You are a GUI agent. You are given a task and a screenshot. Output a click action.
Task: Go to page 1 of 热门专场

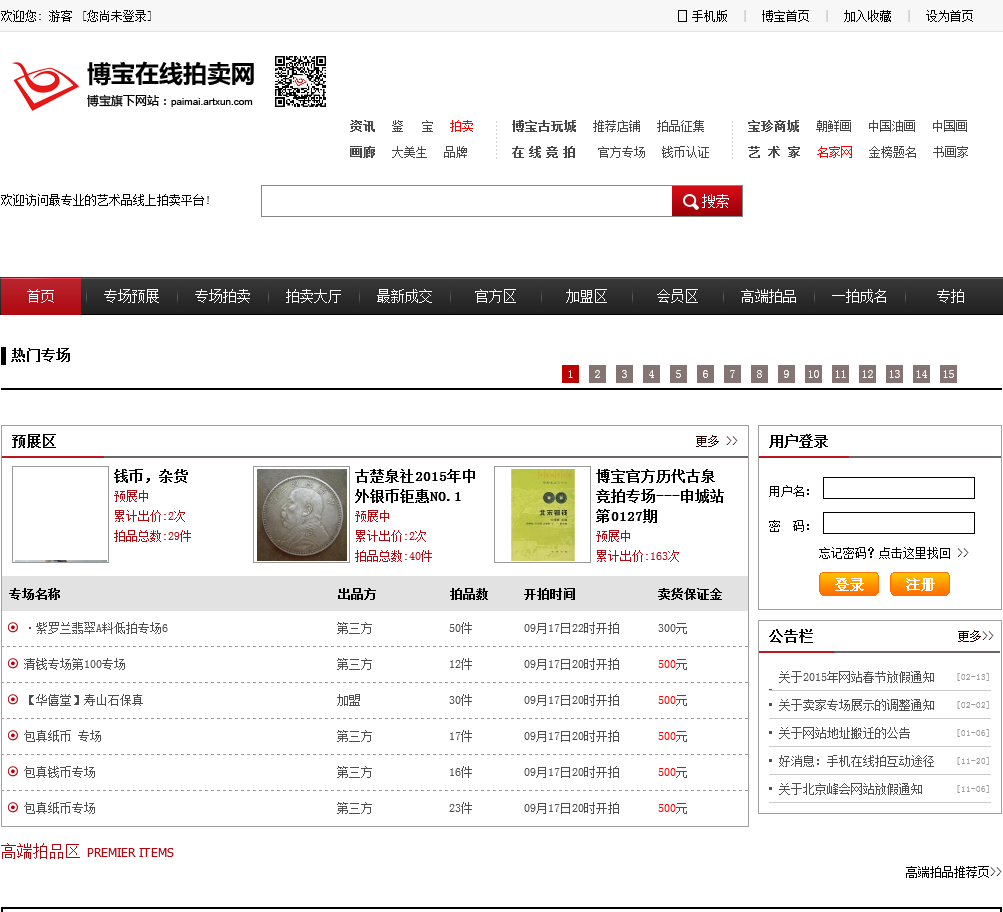(570, 374)
